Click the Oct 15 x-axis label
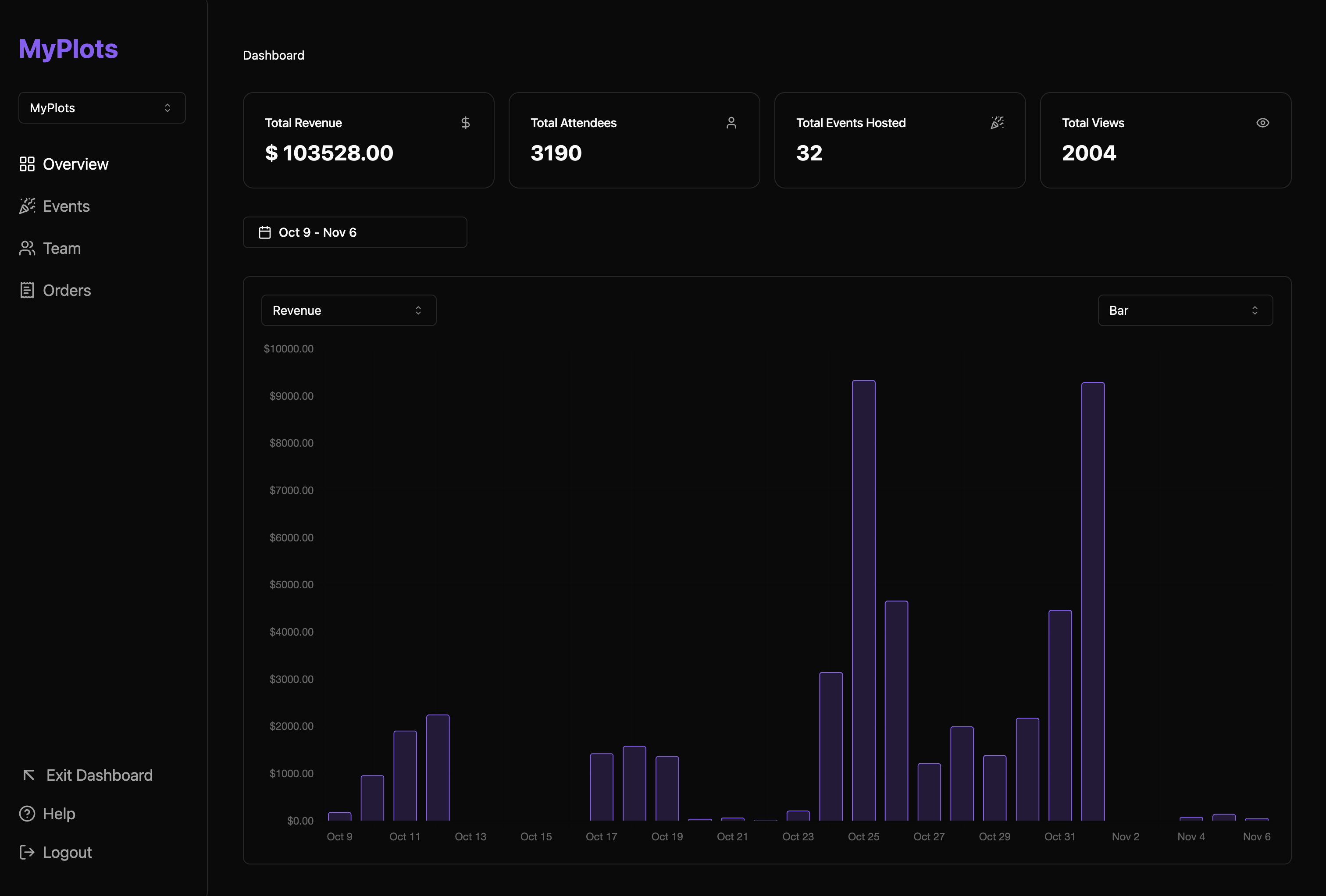1326x896 pixels. pos(536,837)
